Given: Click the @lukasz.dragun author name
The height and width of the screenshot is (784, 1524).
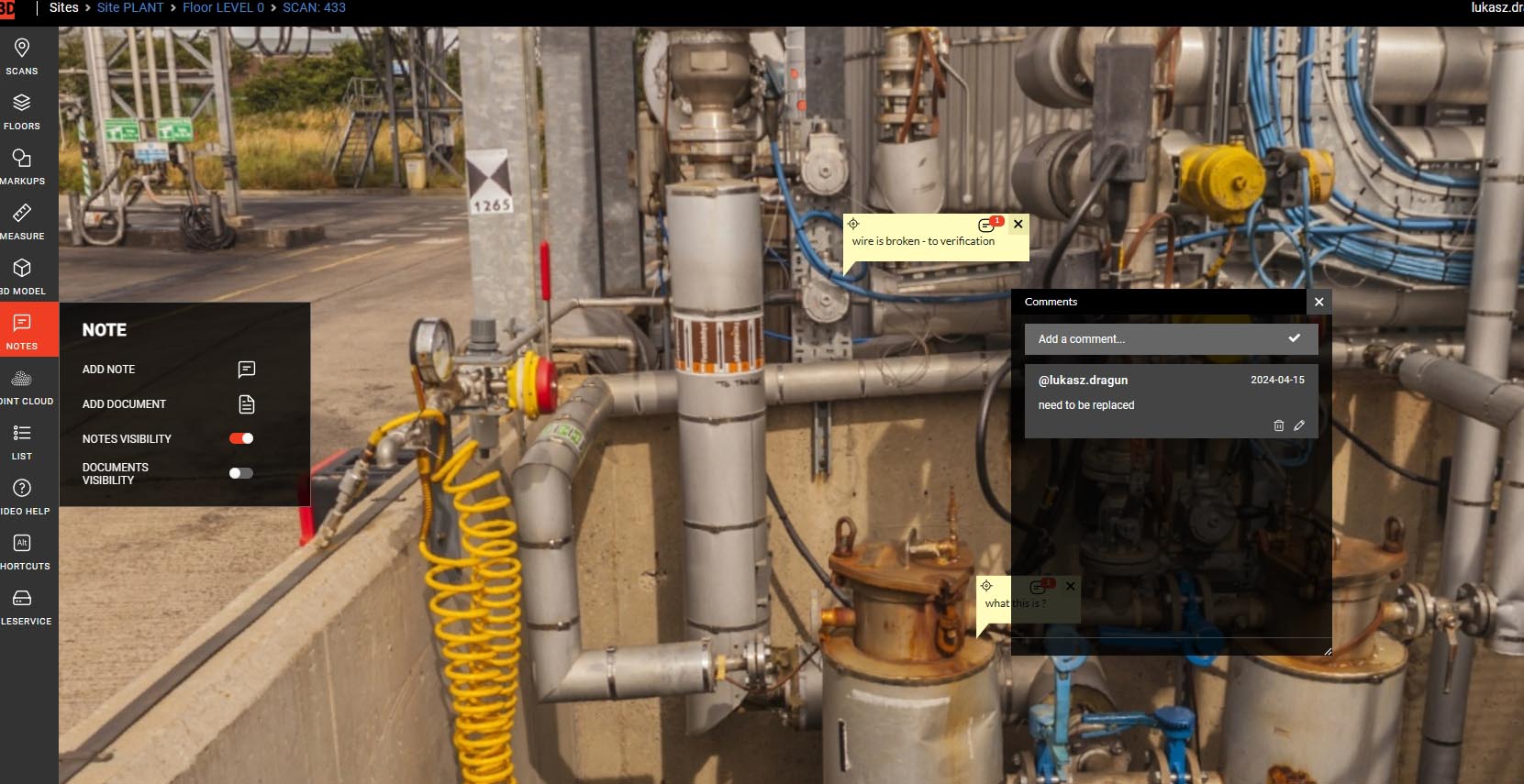Looking at the screenshot, I should [x=1083, y=381].
